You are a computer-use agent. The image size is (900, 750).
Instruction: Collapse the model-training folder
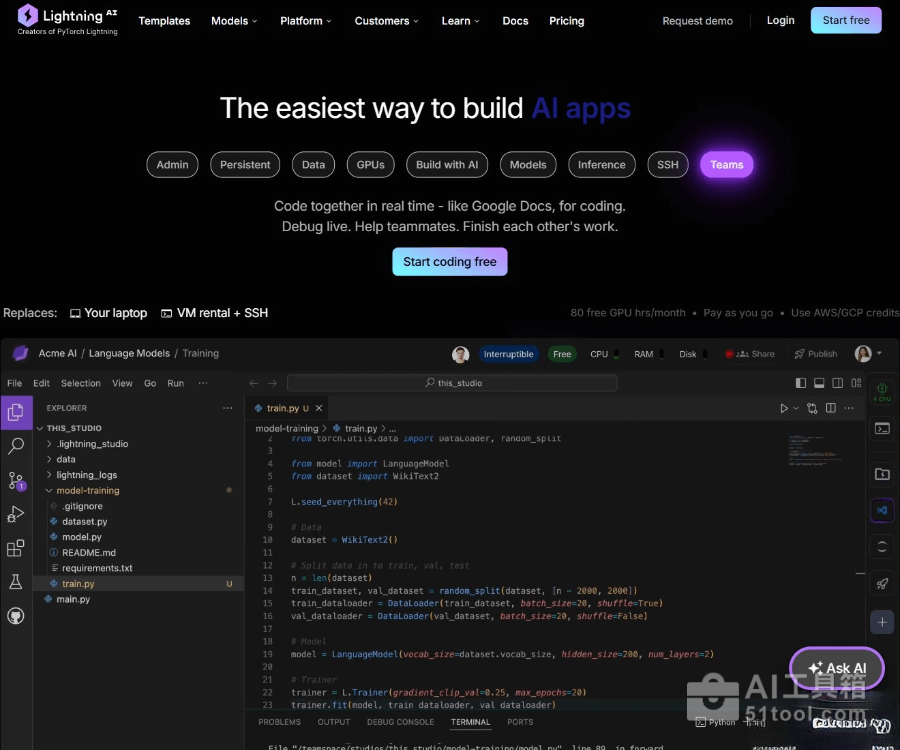click(87, 491)
